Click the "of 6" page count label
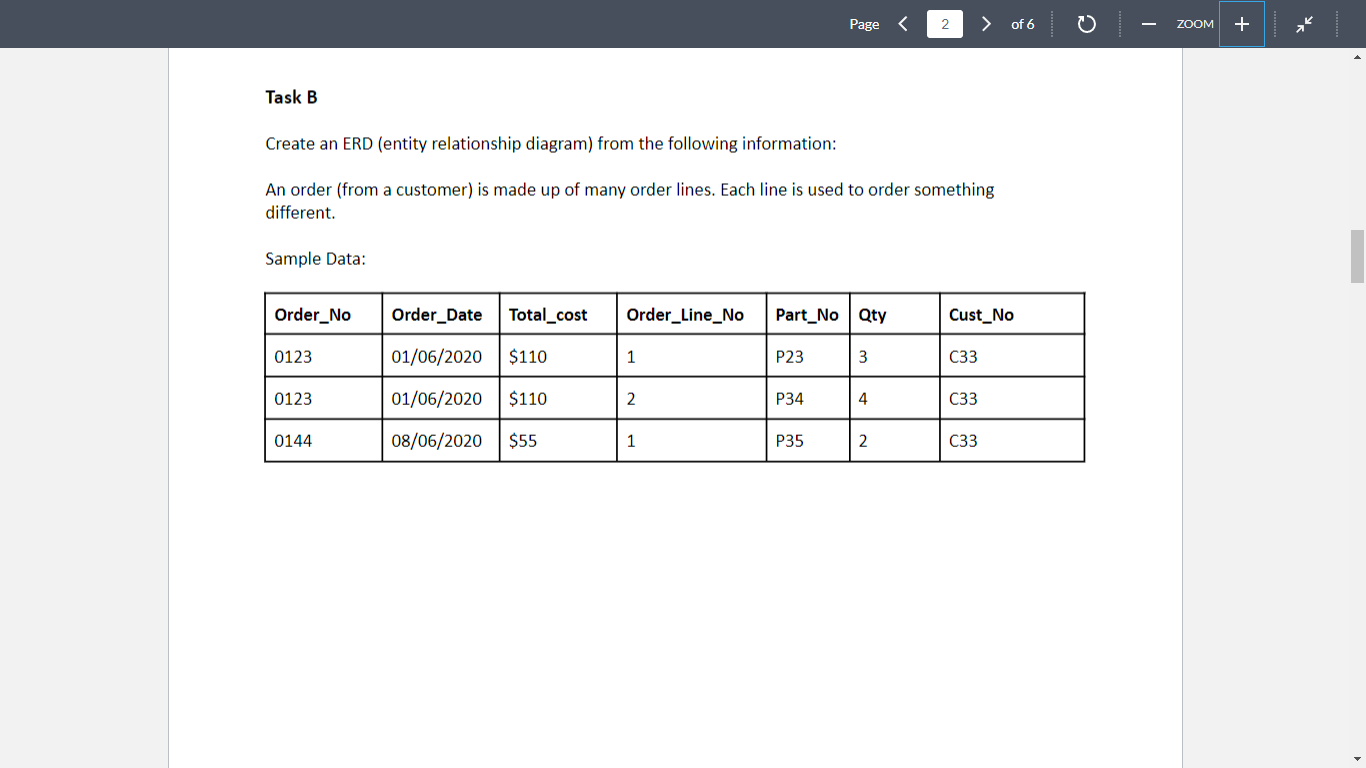This screenshot has width=1366, height=768. 1023,24
